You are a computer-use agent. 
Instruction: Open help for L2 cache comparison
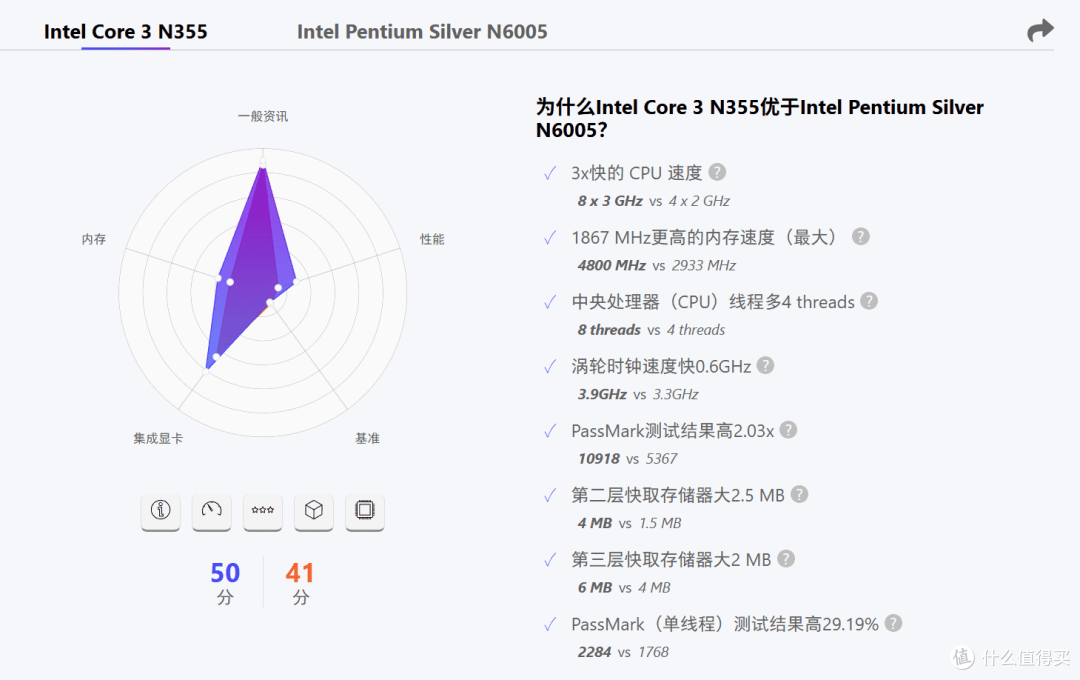click(799, 495)
